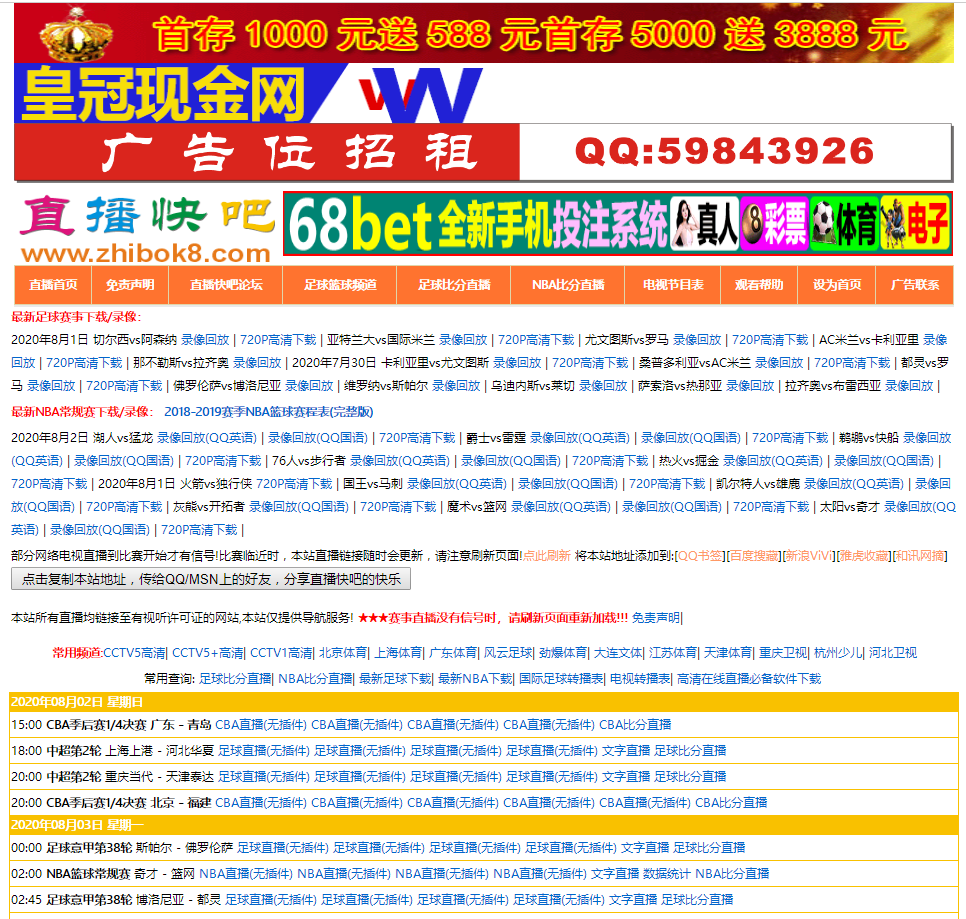Screen dimensions: 966x919
Task: Click 720P高清下载 for 湖人vs猛龙
Action: (417, 438)
